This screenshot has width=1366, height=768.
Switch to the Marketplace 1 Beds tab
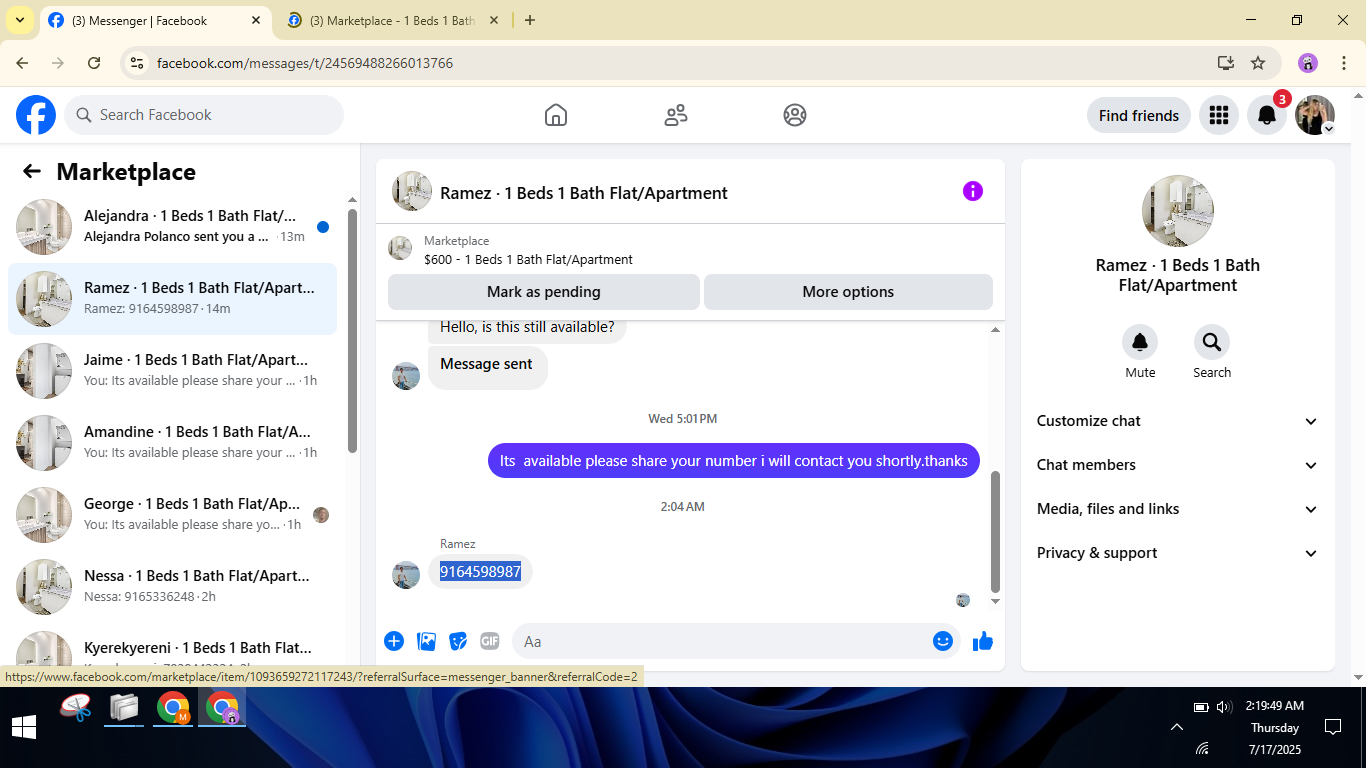[393, 20]
